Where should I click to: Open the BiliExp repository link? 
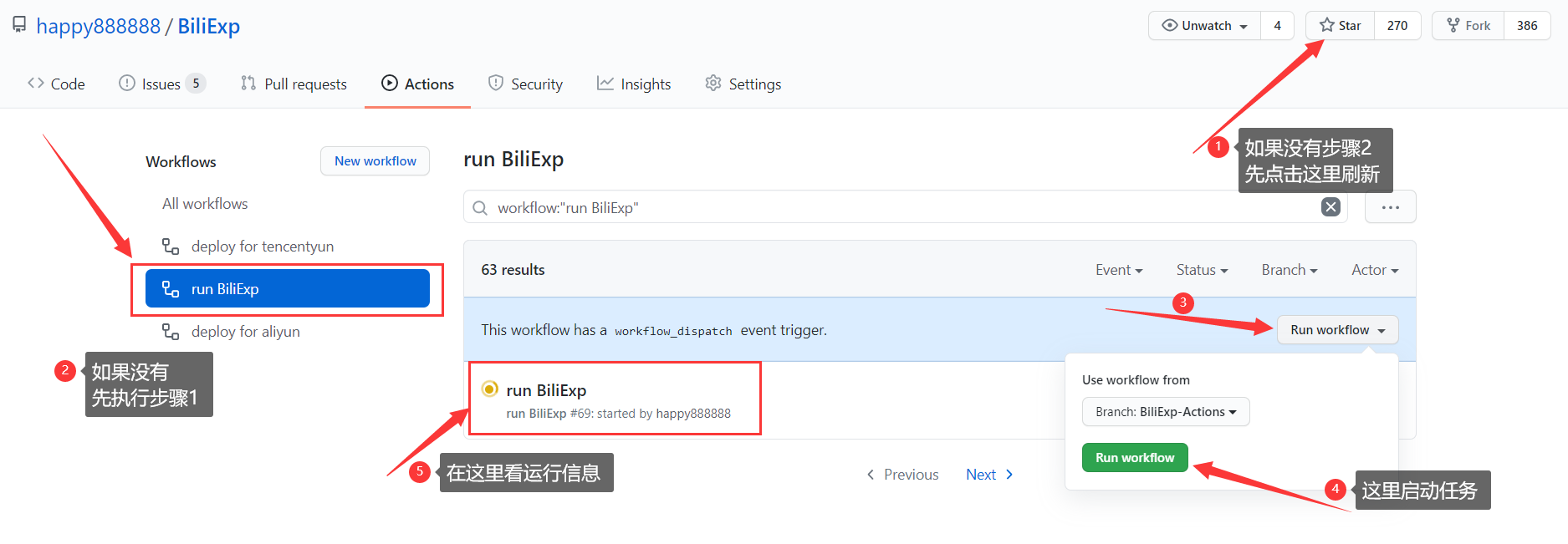pos(208,26)
